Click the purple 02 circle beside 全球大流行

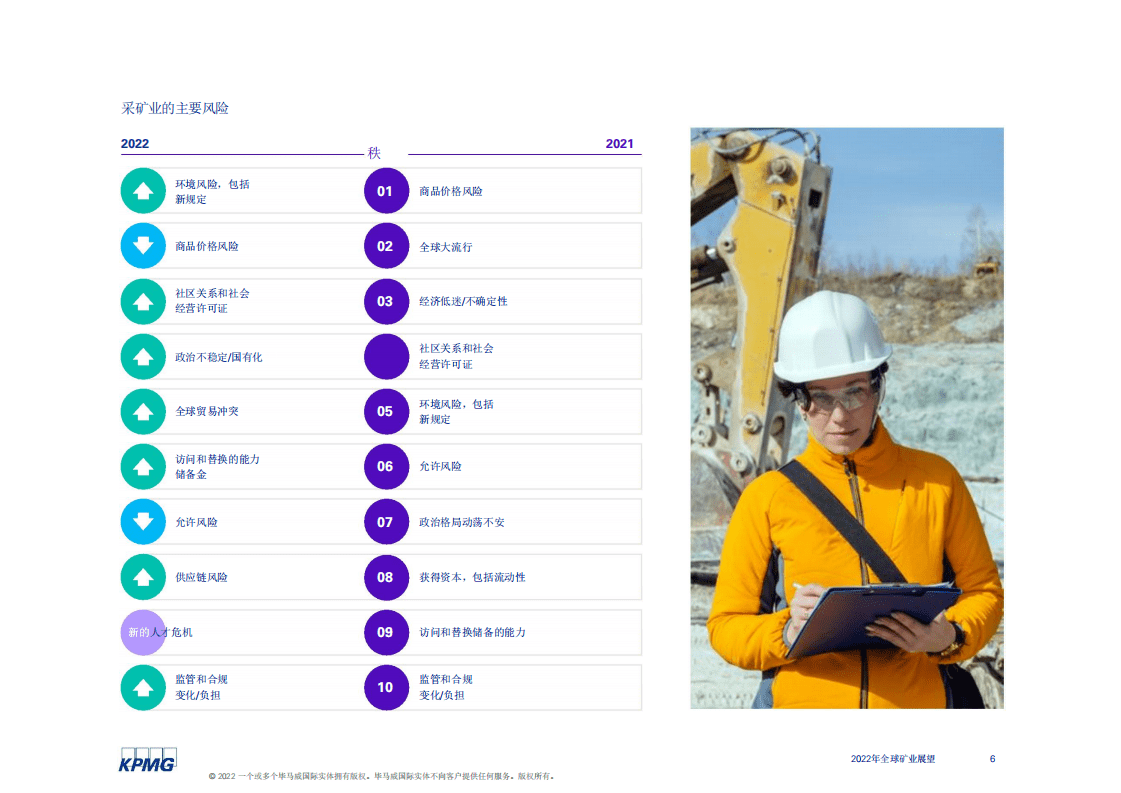click(386, 246)
